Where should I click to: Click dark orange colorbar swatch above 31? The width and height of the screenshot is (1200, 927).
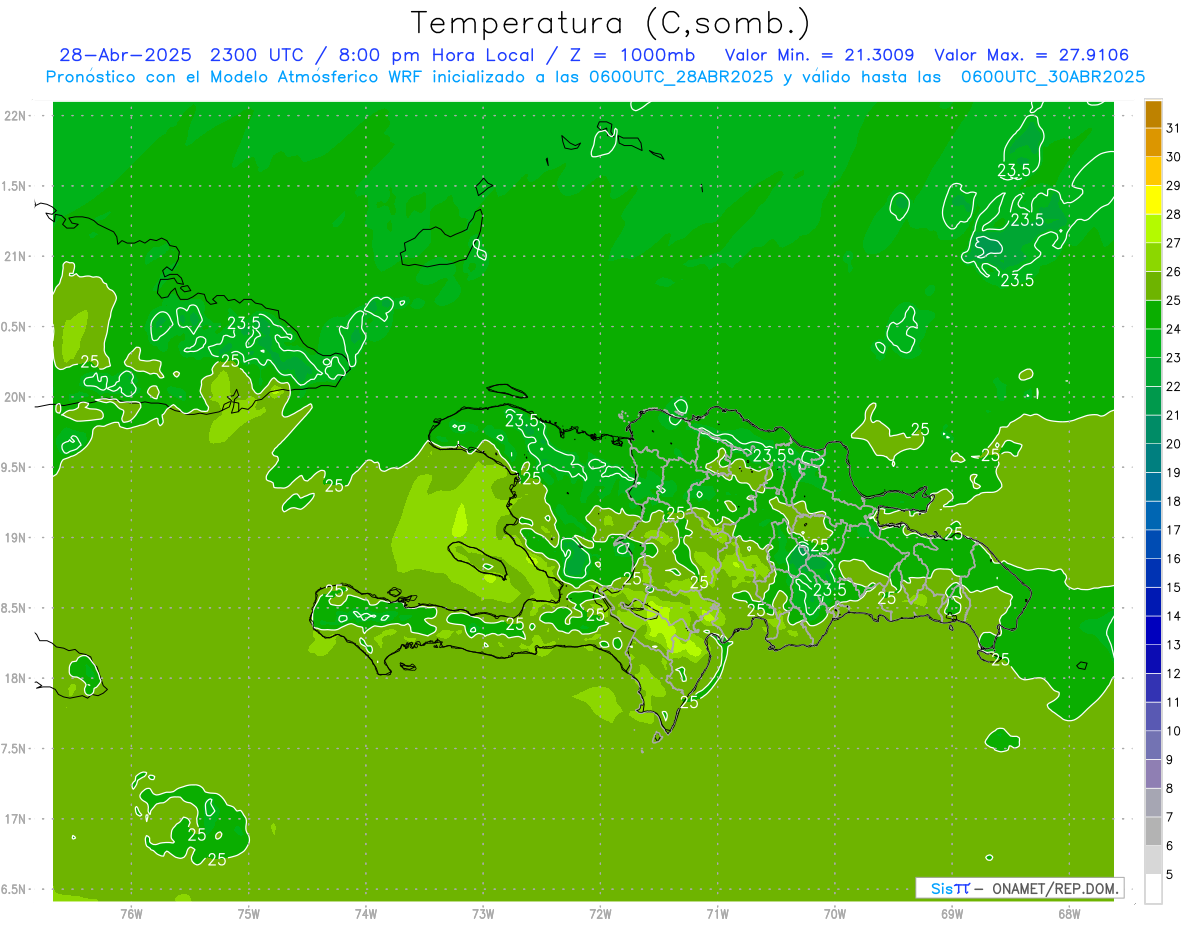(1153, 115)
